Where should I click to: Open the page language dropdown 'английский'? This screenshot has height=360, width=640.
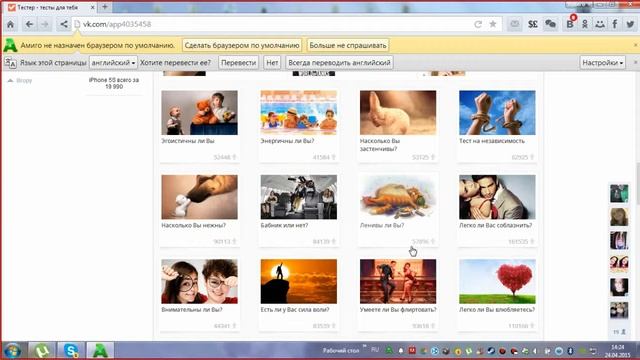[x=113, y=62]
